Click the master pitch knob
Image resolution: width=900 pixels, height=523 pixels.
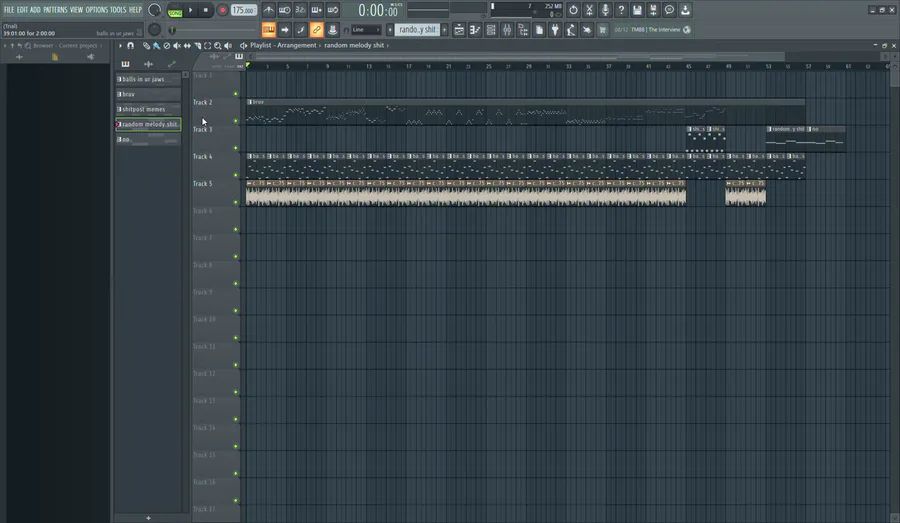154,29
